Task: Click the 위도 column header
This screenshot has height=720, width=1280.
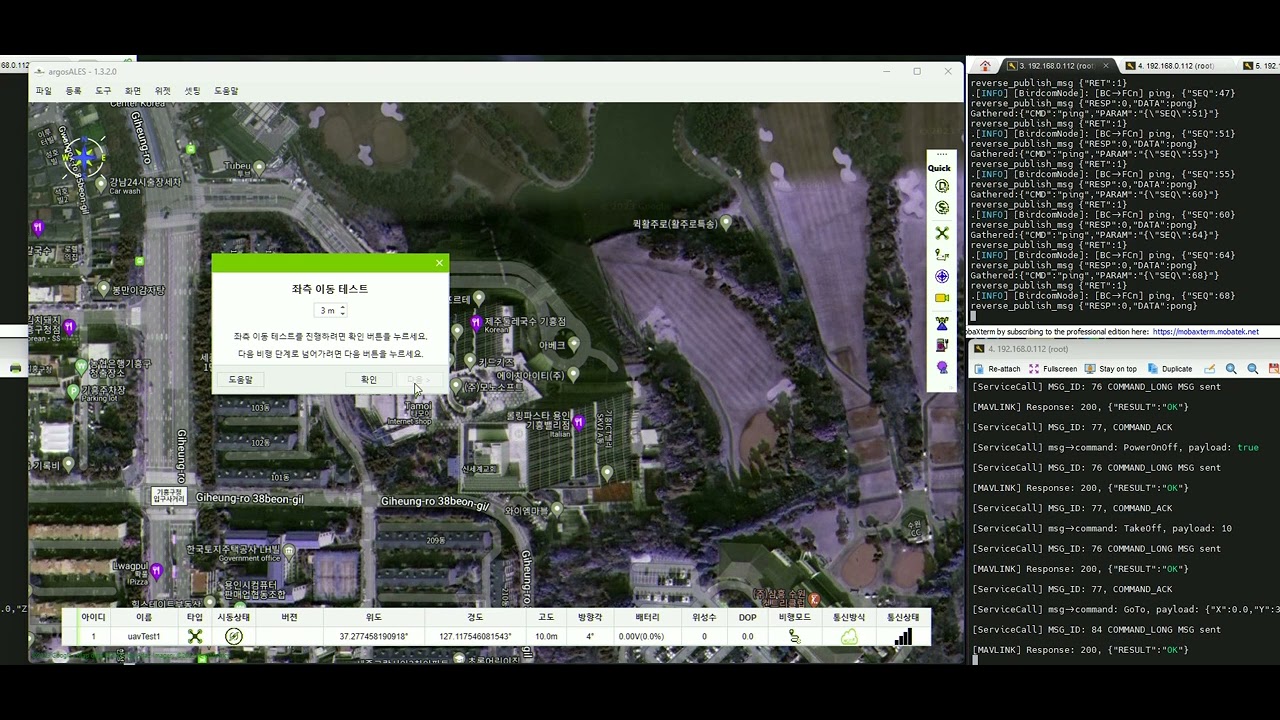Action: (373, 618)
